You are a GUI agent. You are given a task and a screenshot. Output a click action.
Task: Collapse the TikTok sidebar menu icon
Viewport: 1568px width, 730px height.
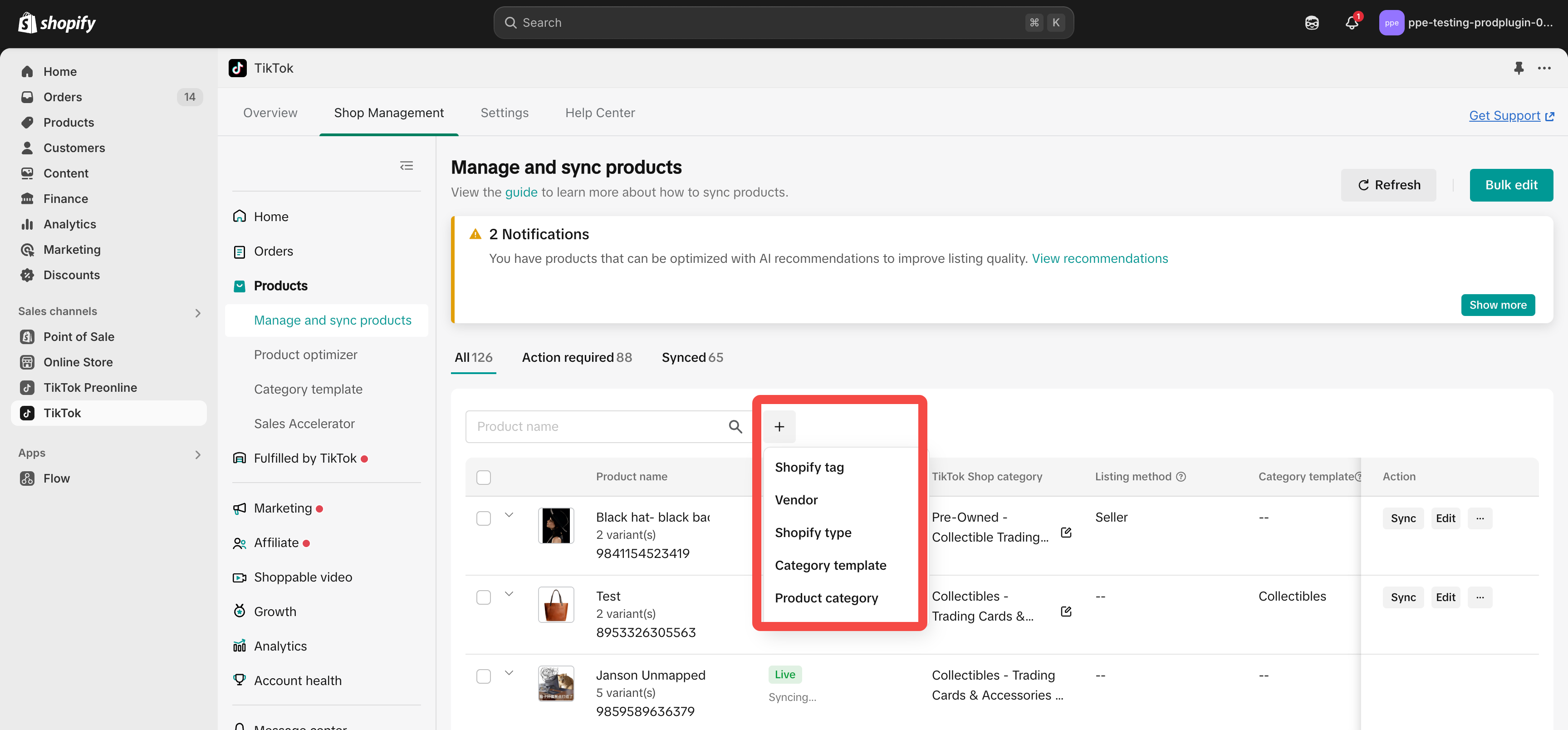point(406,166)
